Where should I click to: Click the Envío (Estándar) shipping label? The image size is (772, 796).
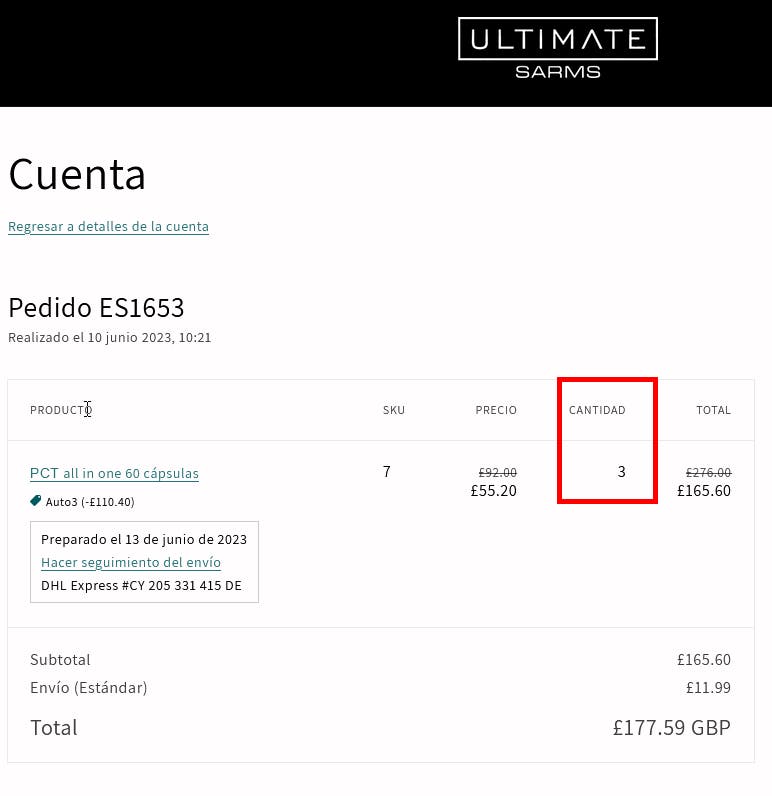(x=89, y=688)
